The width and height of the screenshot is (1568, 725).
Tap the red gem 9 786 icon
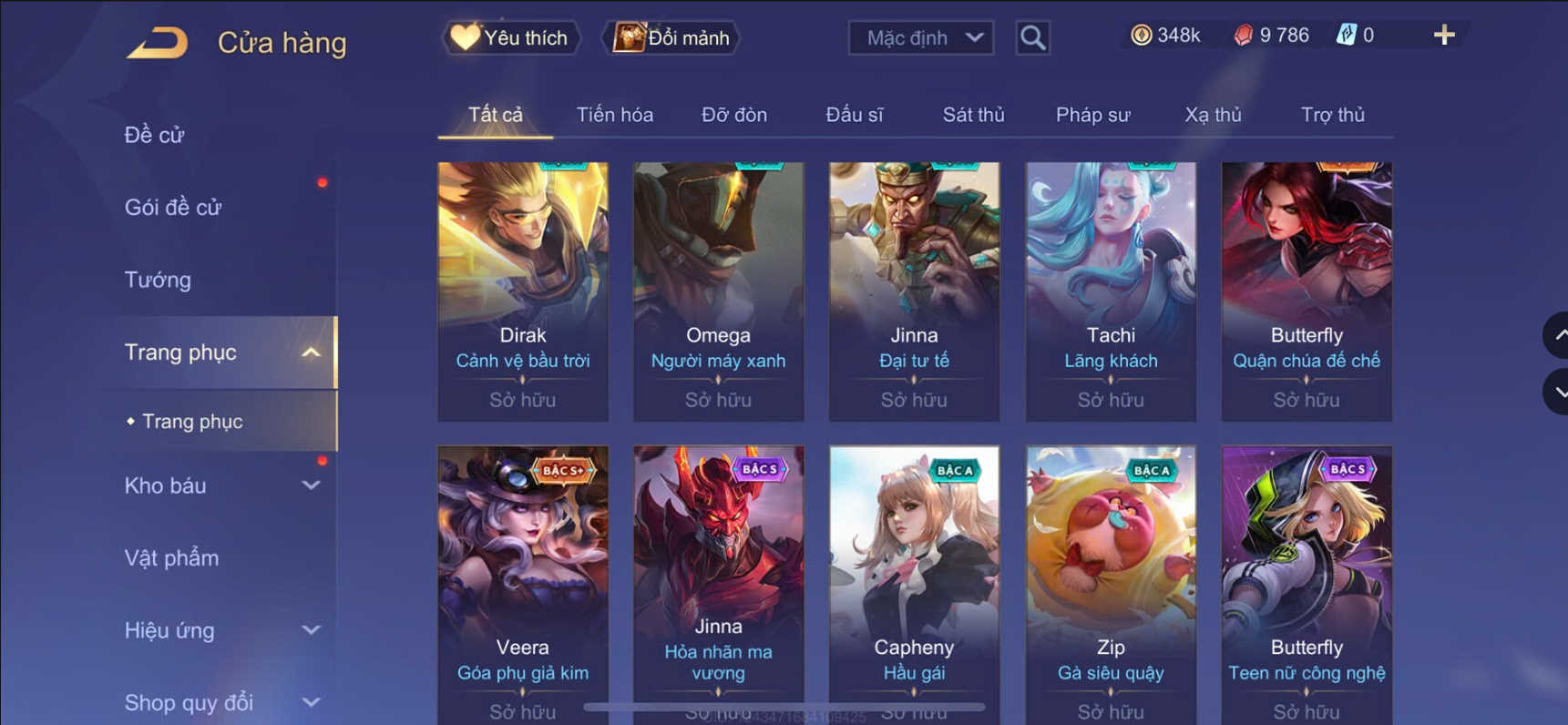[1243, 36]
